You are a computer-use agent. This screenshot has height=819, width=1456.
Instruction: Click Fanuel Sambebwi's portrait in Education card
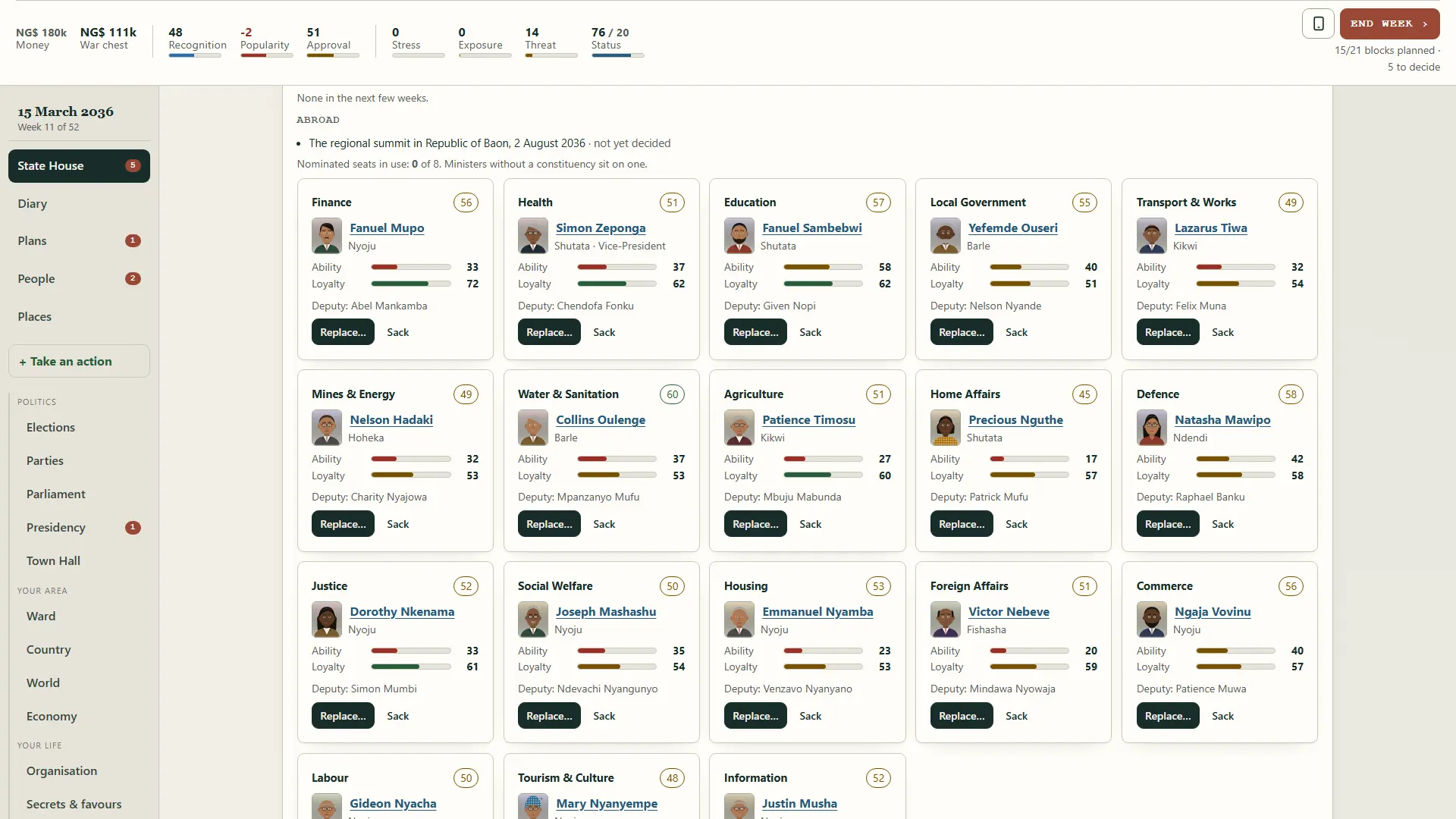[x=739, y=236]
